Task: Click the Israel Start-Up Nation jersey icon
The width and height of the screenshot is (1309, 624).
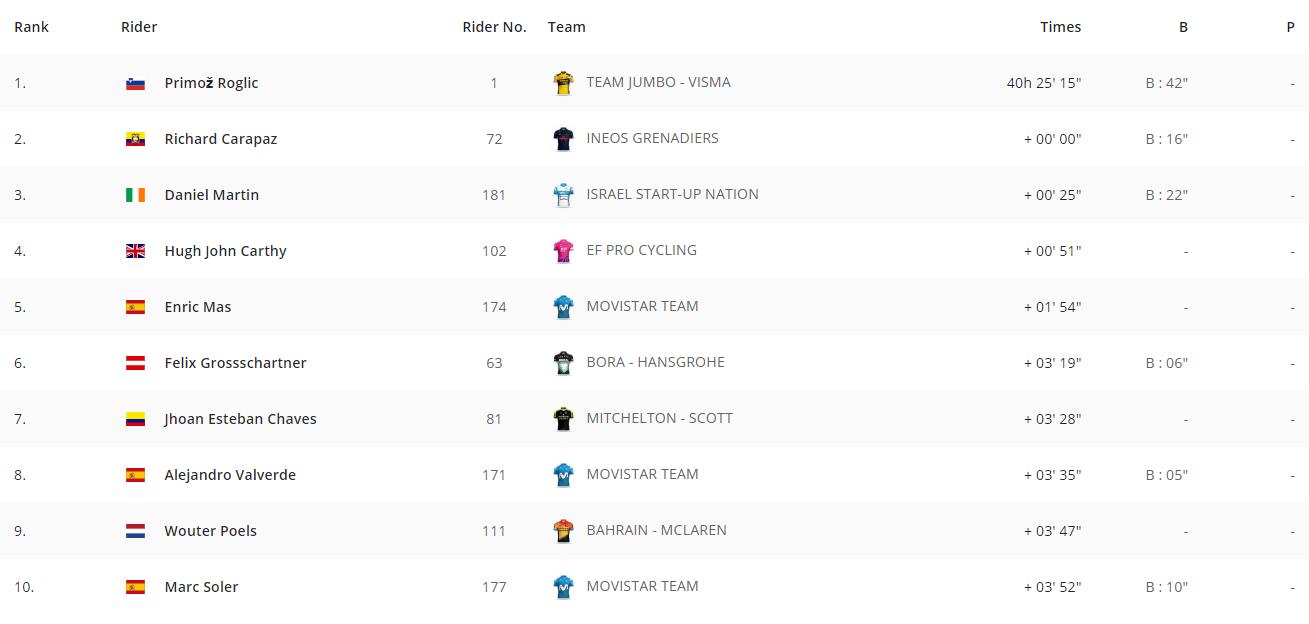Action: tap(563, 195)
